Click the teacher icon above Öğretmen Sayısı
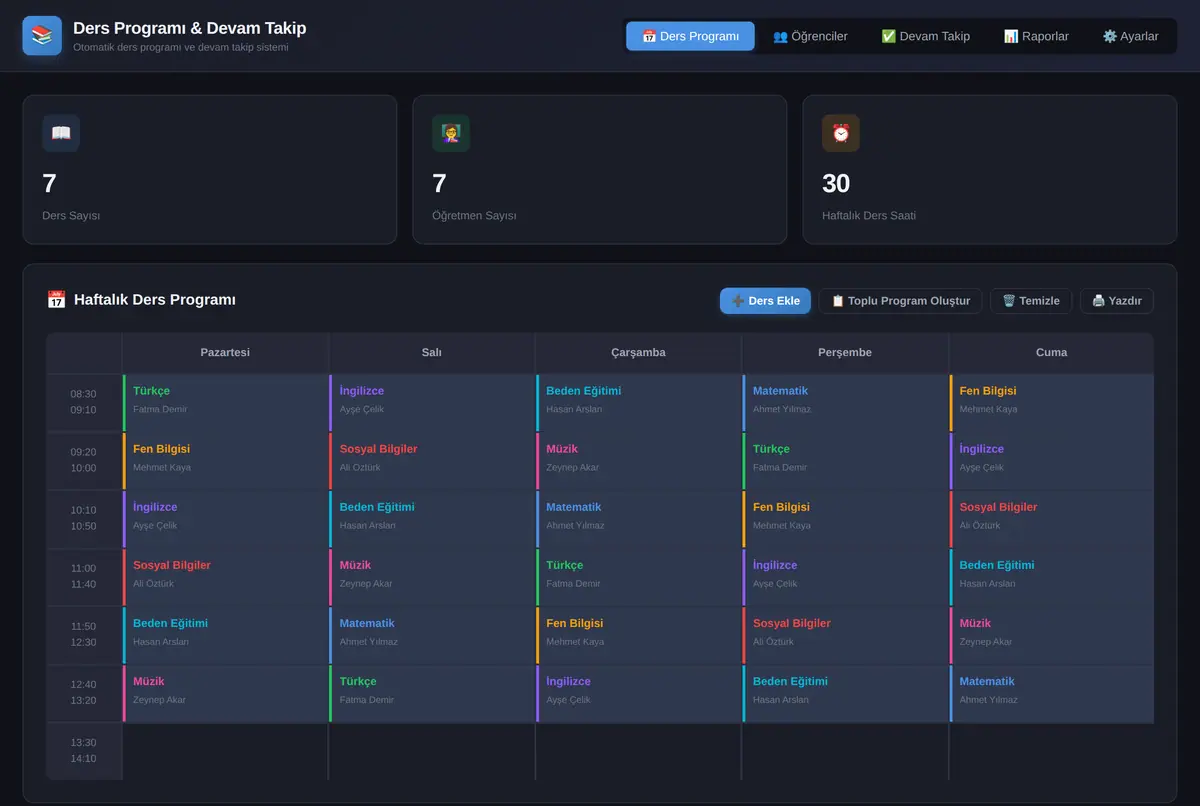Image resolution: width=1200 pixels, height=806 pixels. (x=451, y=133)
